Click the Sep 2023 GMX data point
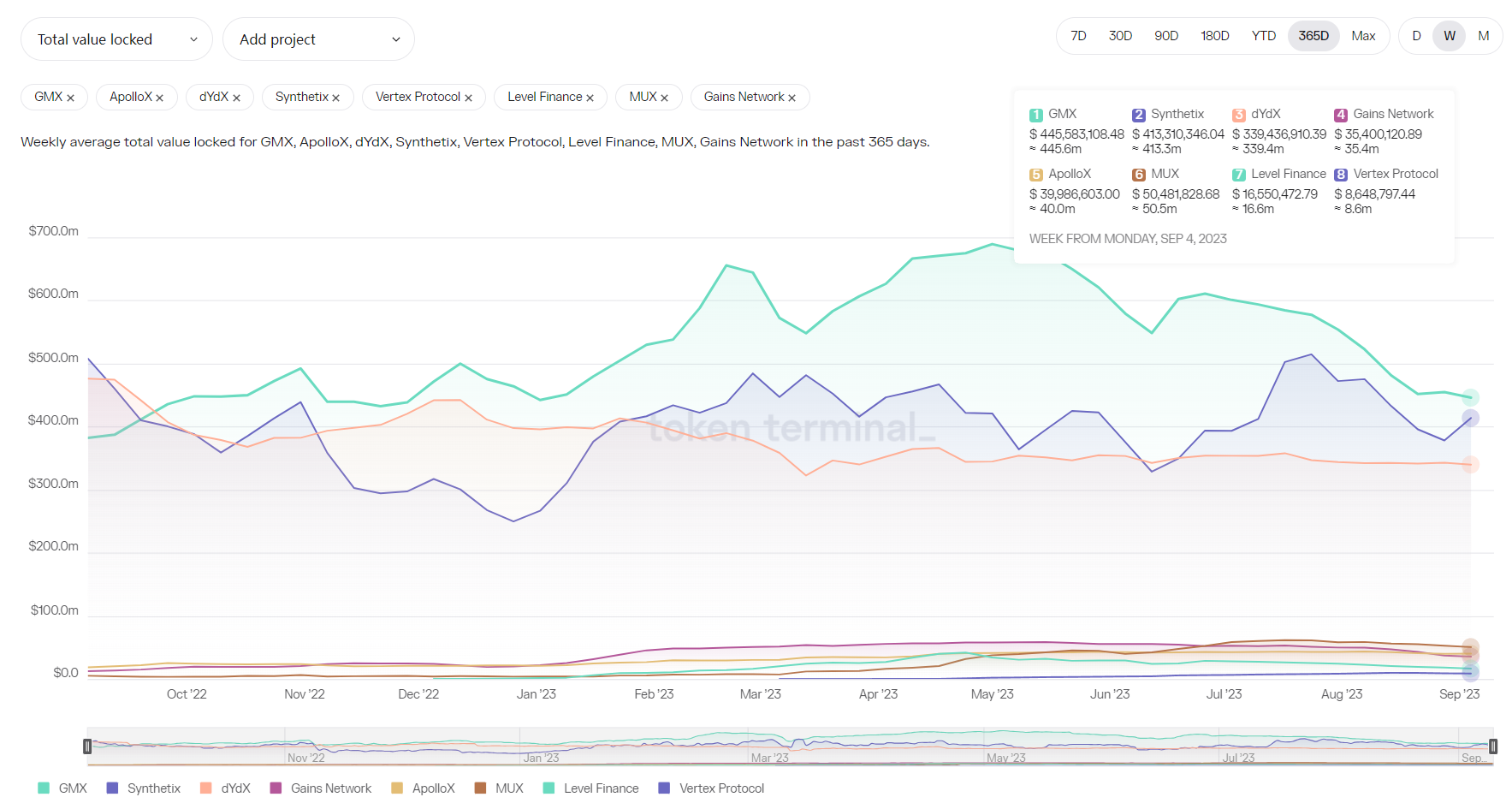 point(1470,398)
